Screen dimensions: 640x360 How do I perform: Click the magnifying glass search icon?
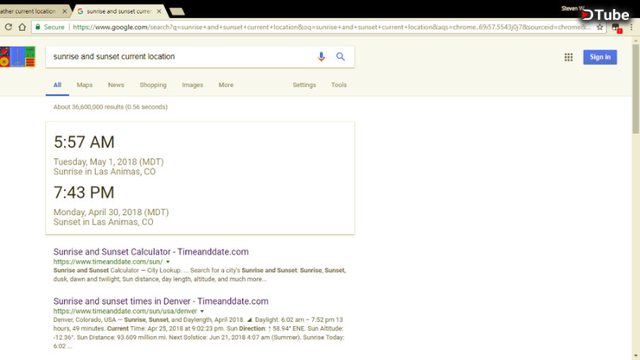340,57
